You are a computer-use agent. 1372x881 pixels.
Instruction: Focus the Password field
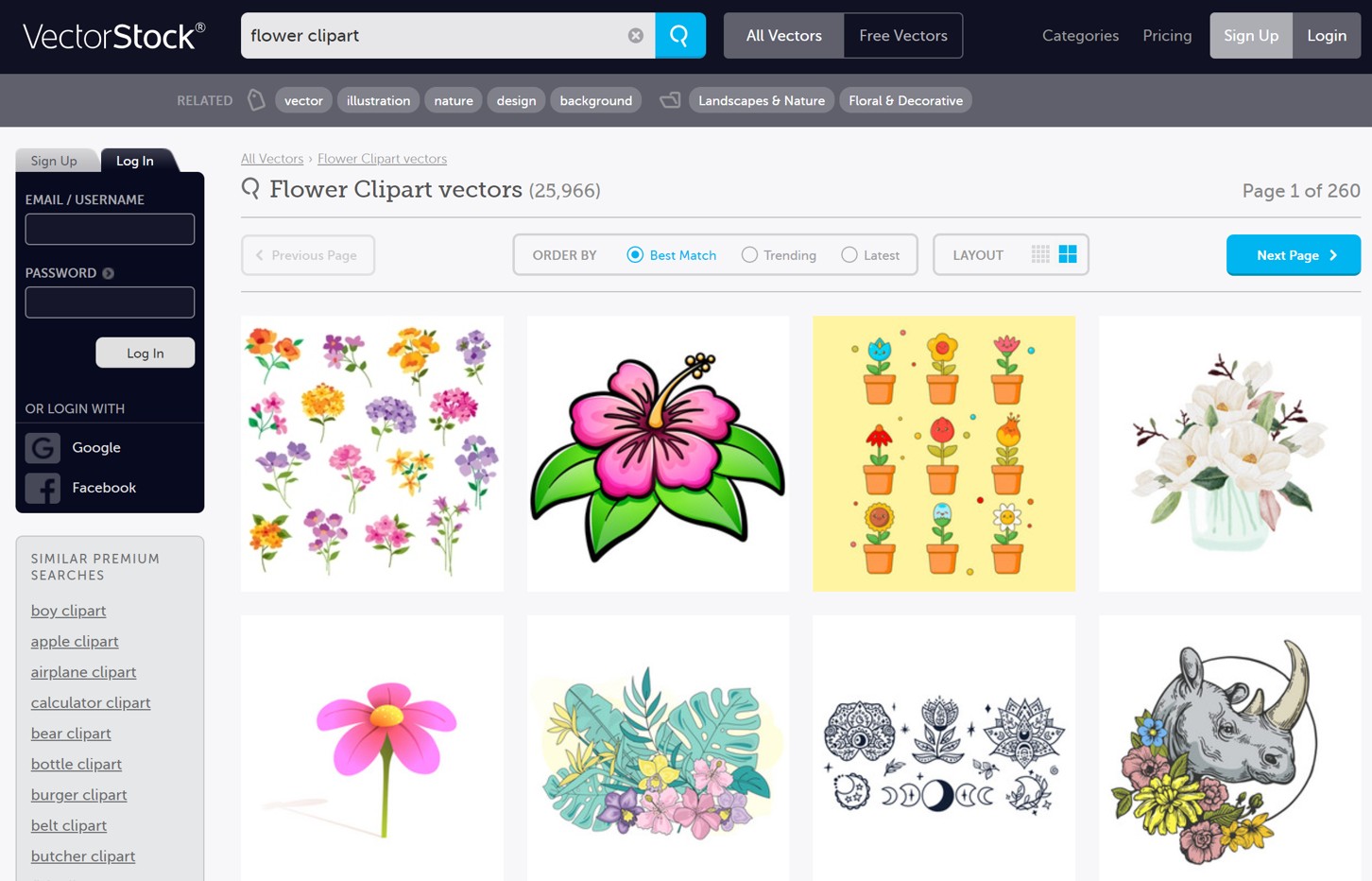click(x=110, y=302)
